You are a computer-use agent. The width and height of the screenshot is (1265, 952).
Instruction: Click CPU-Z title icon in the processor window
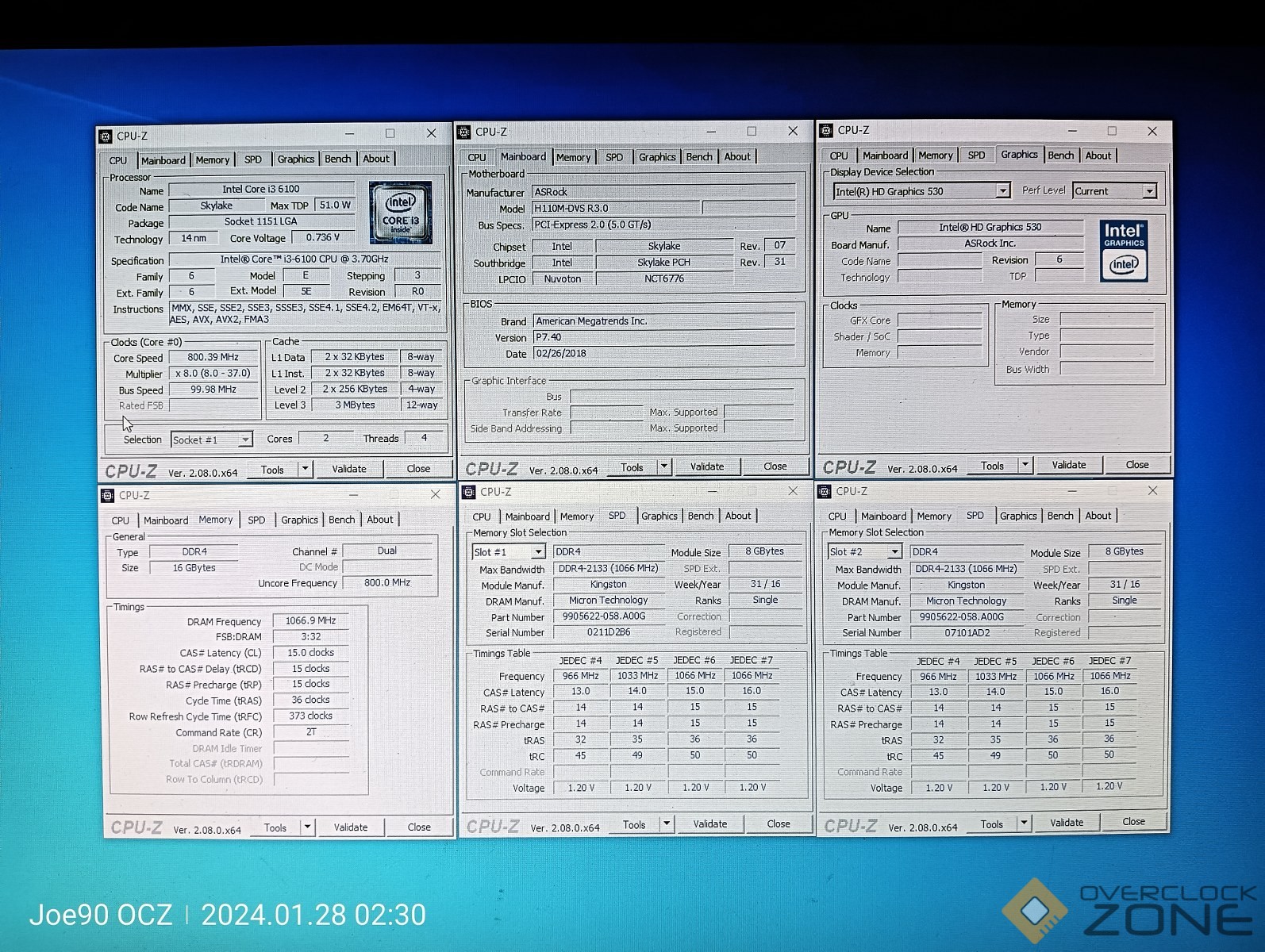[x=106, y=136]
